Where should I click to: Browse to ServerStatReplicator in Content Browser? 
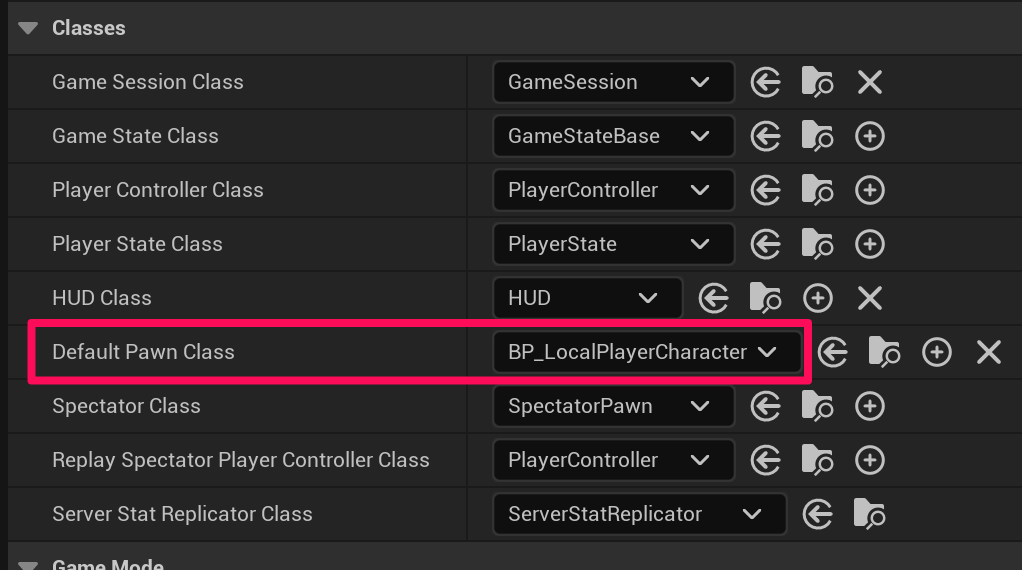tap(870, 514)
